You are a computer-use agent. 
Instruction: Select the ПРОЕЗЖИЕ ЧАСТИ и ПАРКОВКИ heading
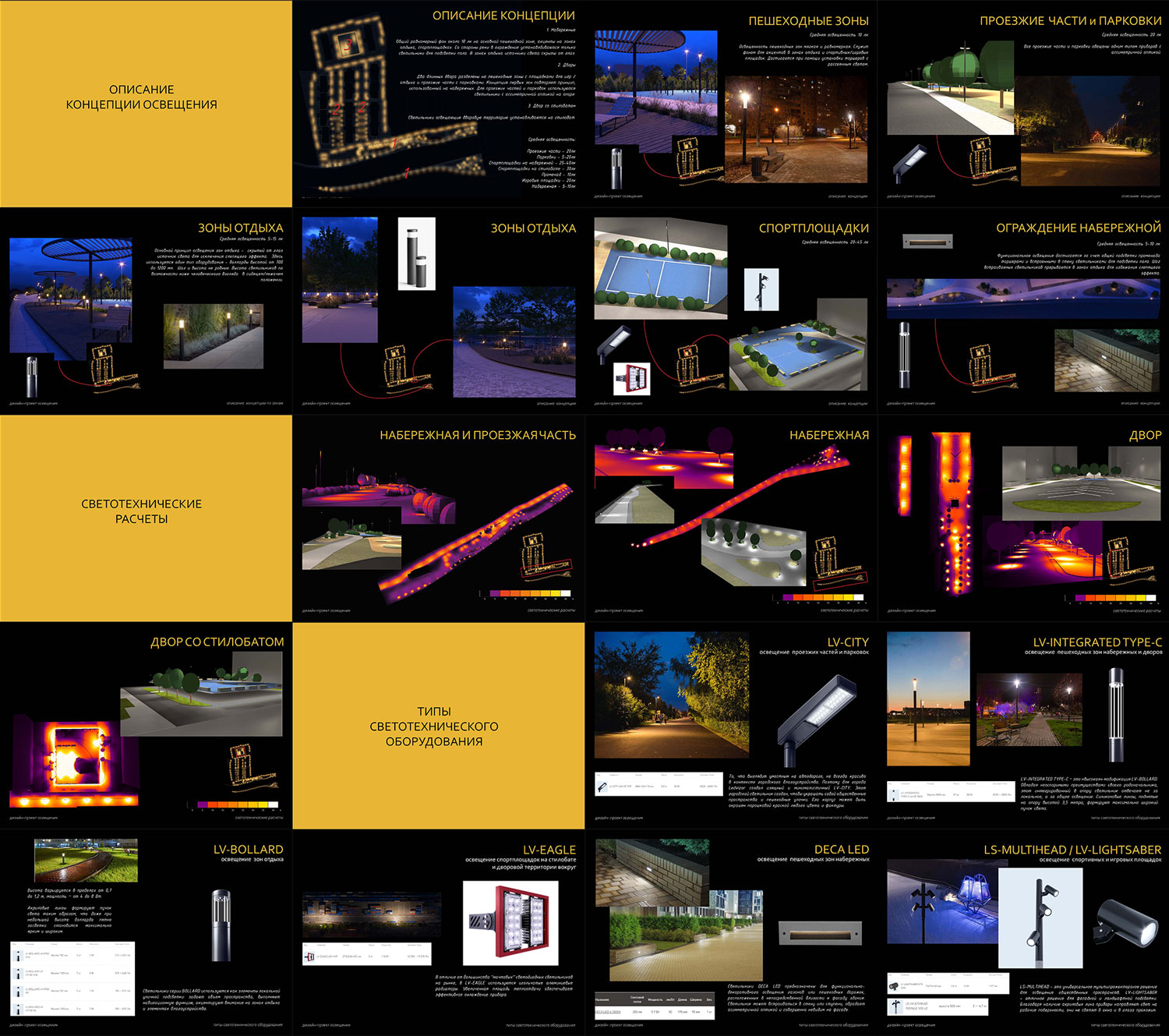[1070, 21]
